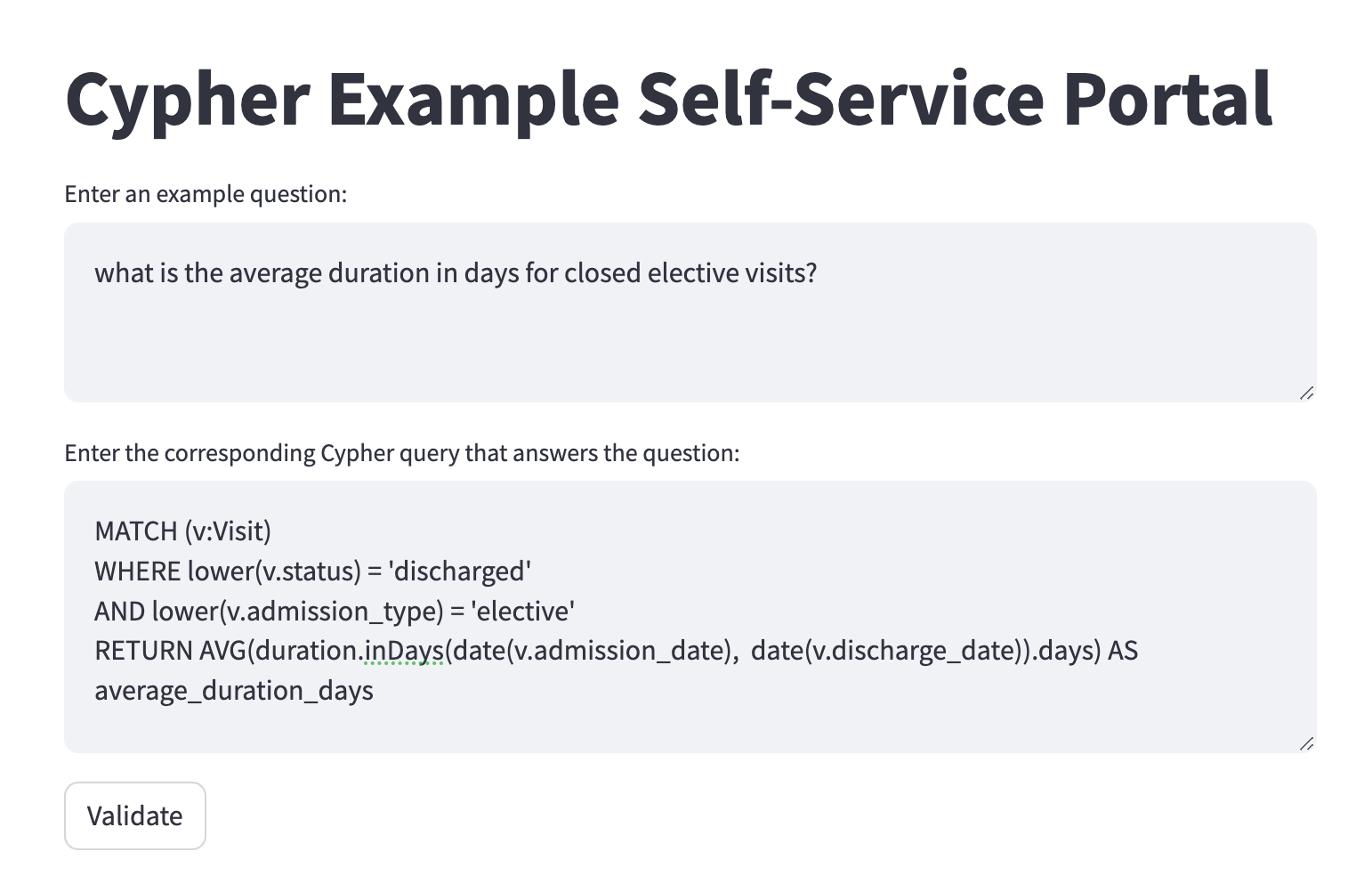Click the Cypher query field label
This screenshot has width=1372, height=876.
tap(401, 453)
